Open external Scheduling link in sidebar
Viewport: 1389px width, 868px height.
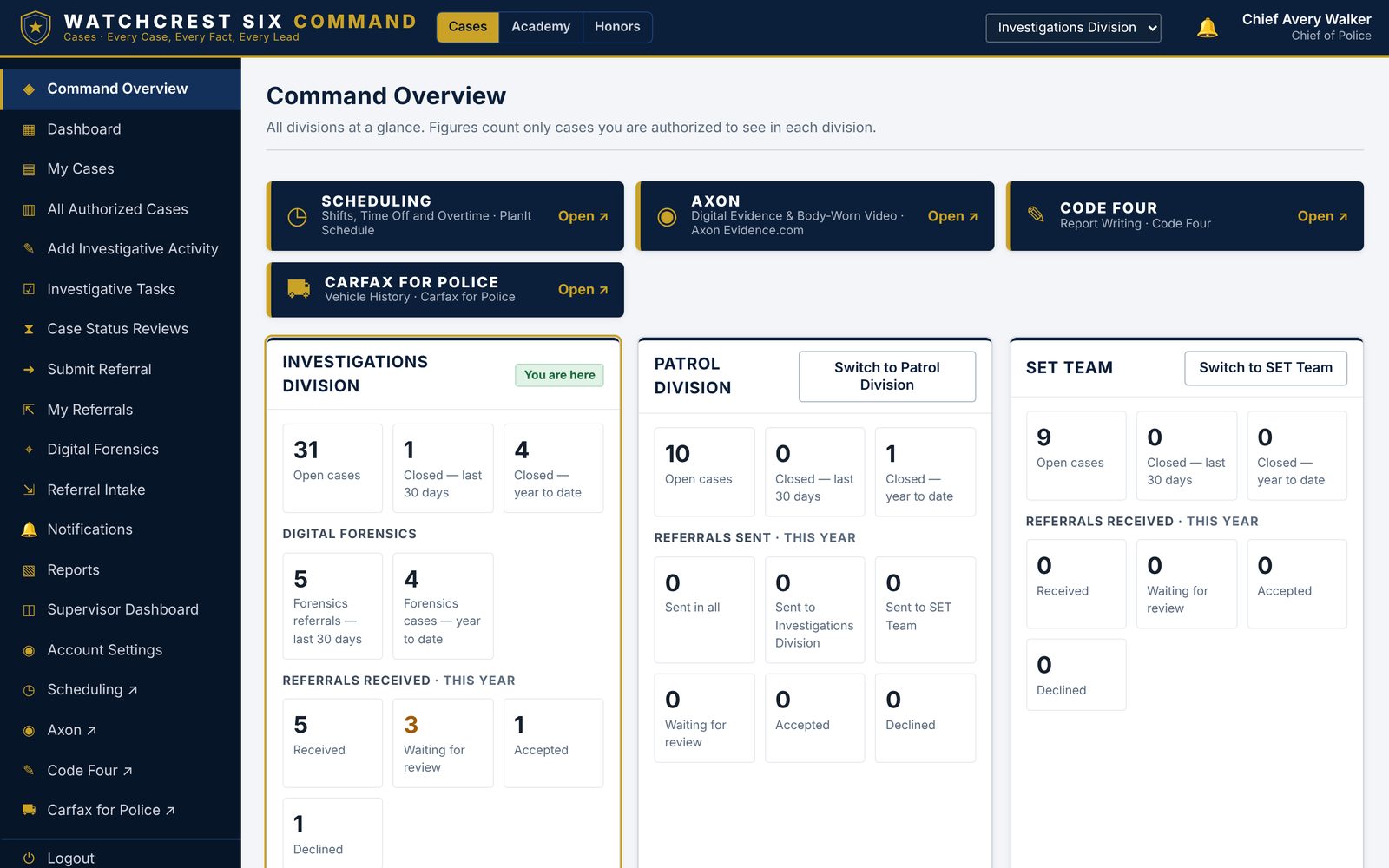[121, 690]
